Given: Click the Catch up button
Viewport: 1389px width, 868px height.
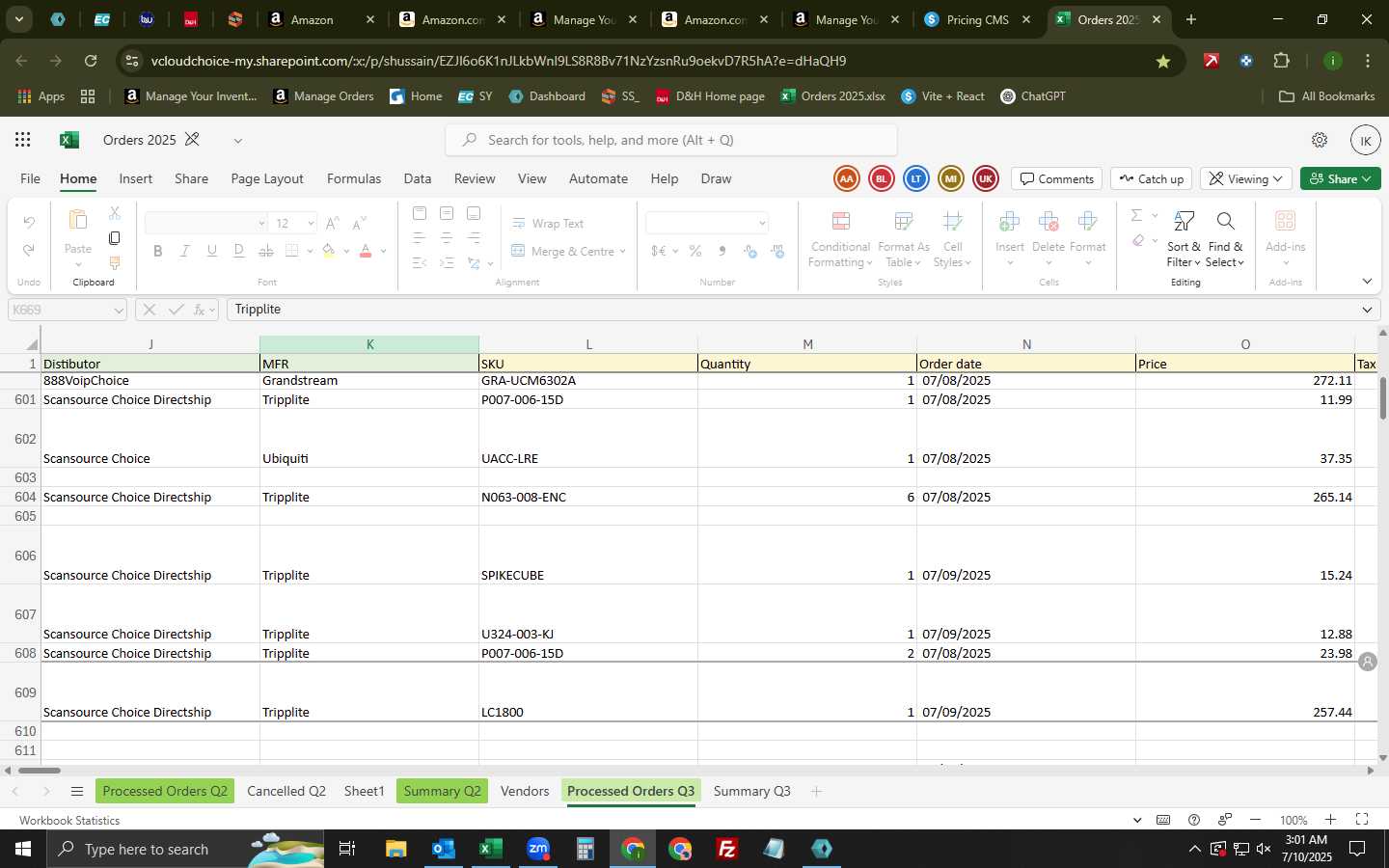Looking at the screenshot, I should pos(1152,178).
